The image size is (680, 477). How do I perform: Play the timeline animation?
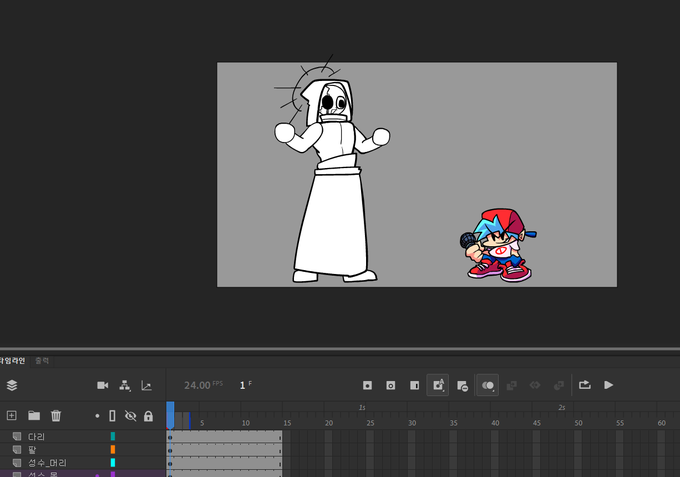tap(608, 385)
